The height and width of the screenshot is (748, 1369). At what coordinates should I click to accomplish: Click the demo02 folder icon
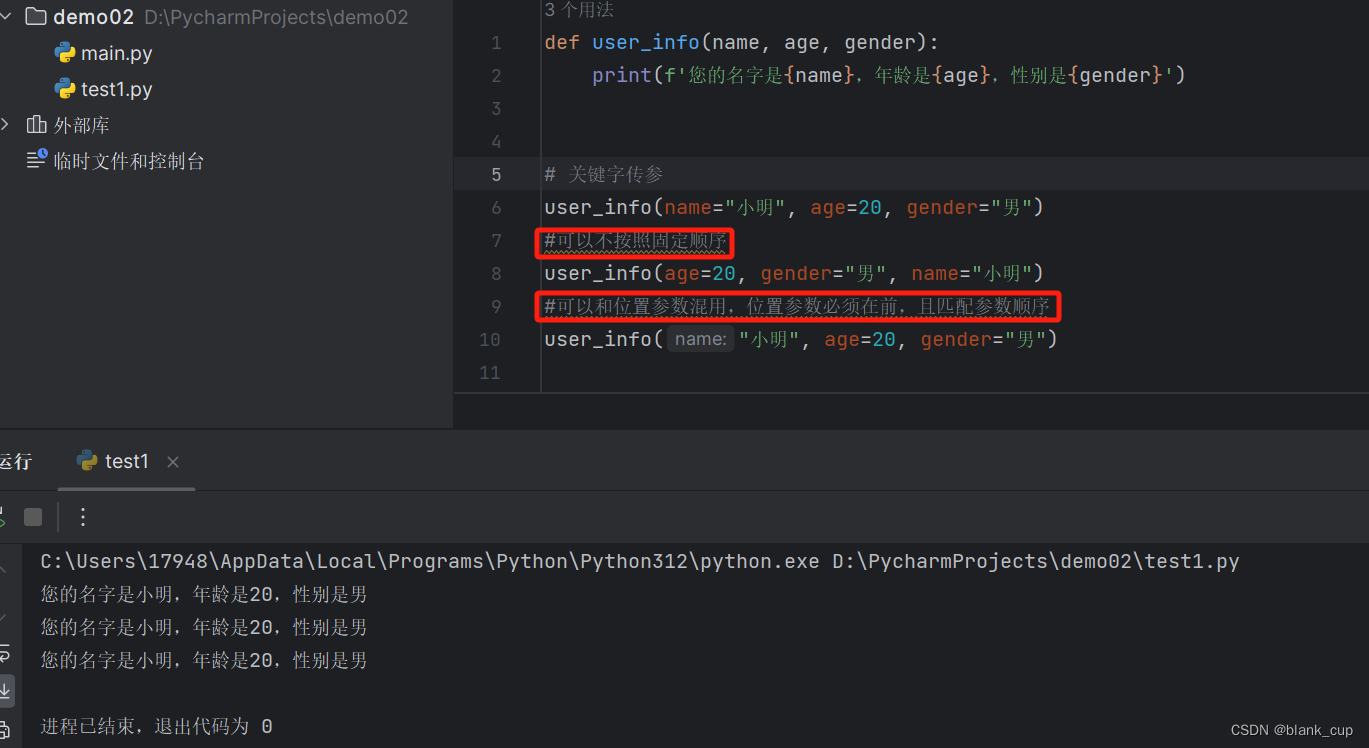(x=35, y=16)
